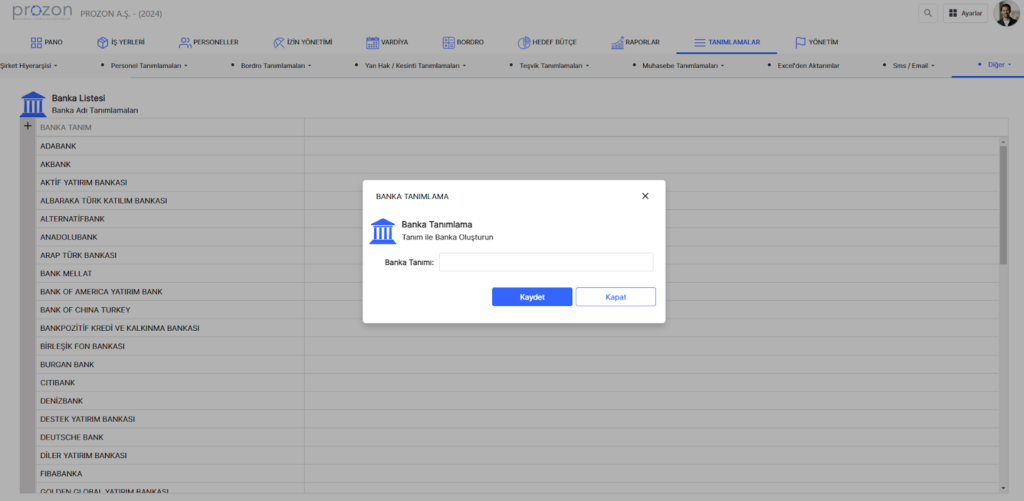1024x501 pixels.
Task: Focus the Banka Tanımı text field
Action: [x=546, y=262]
